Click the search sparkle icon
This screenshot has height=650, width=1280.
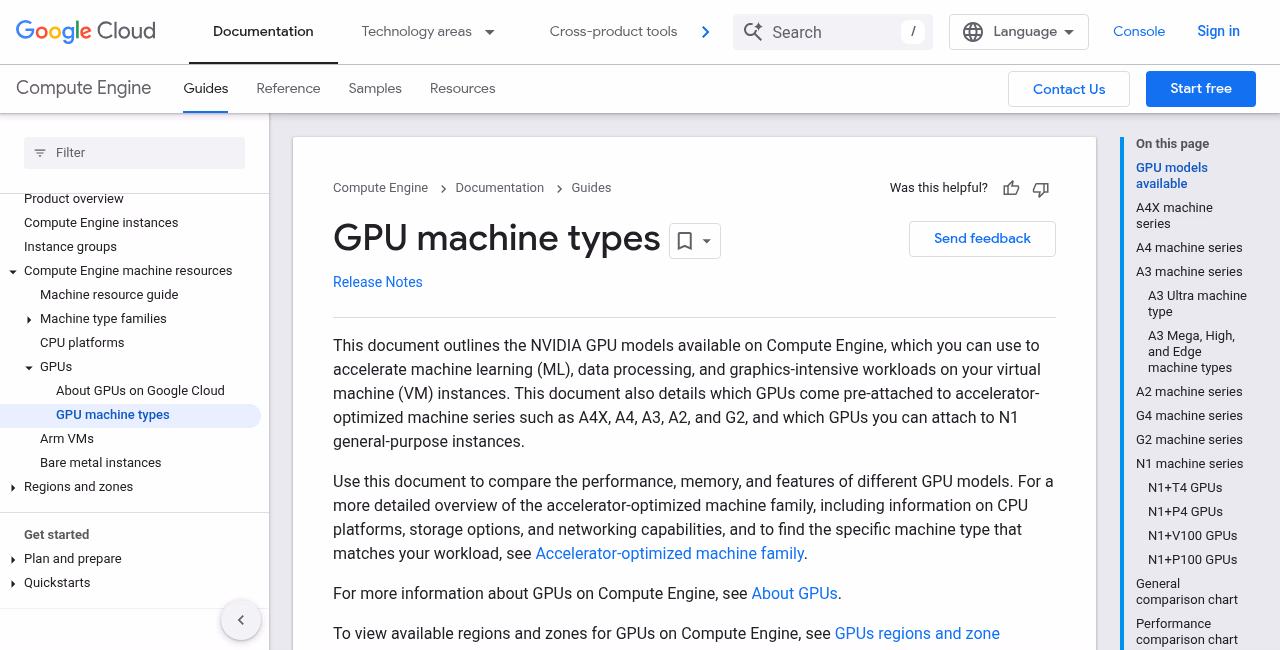pos(752,32)
